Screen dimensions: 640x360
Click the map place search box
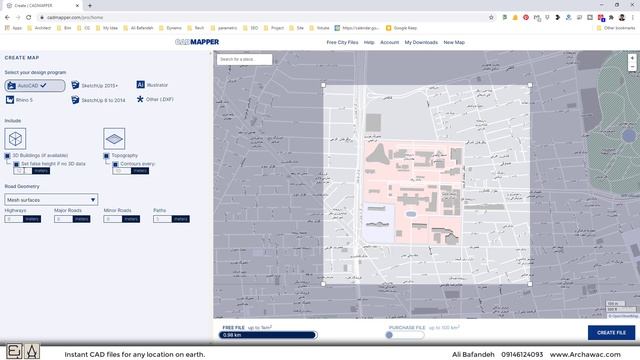244,59
